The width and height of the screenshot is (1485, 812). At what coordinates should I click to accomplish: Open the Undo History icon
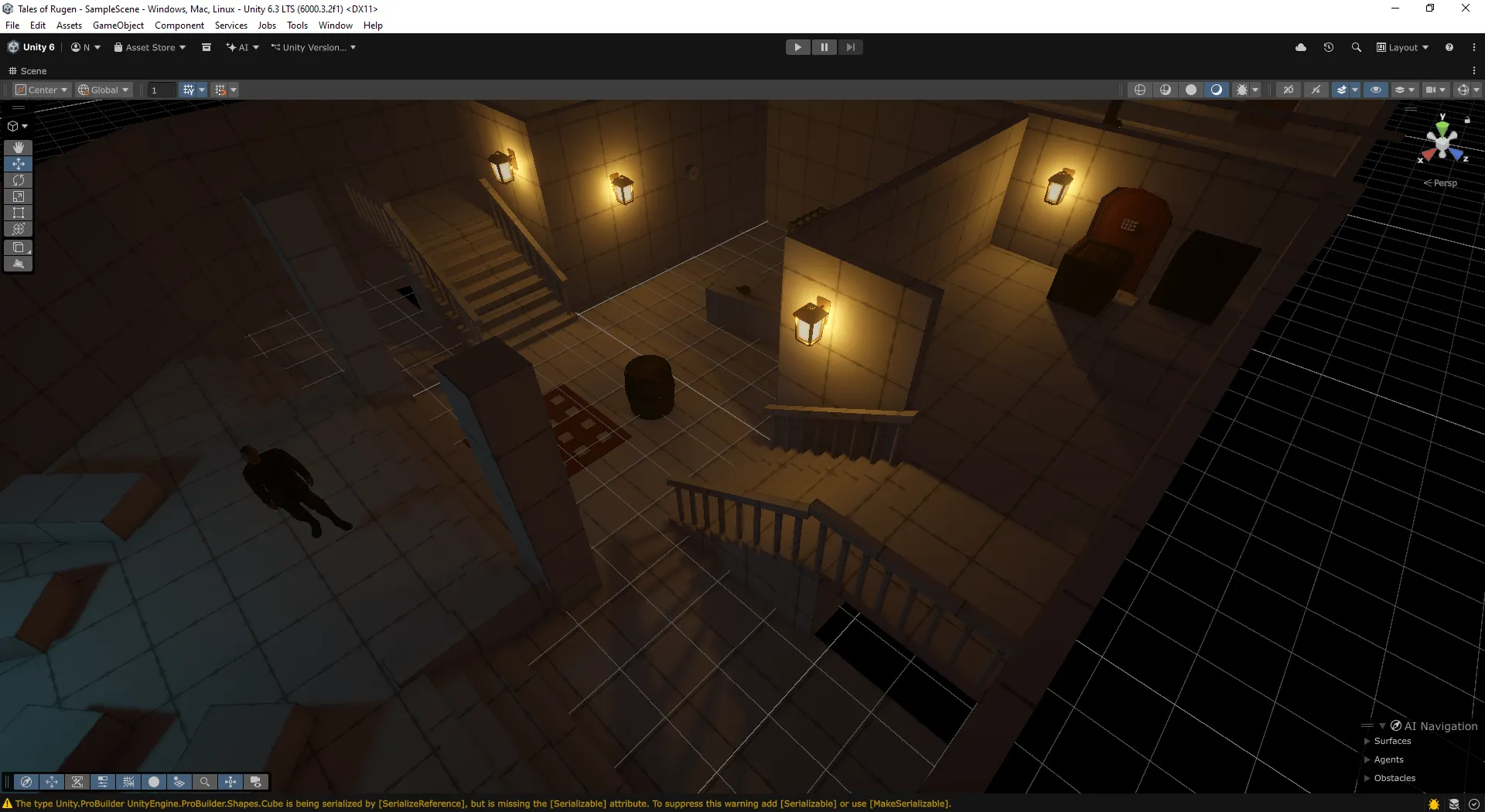pyautogui.click(x=1329, y=47)
